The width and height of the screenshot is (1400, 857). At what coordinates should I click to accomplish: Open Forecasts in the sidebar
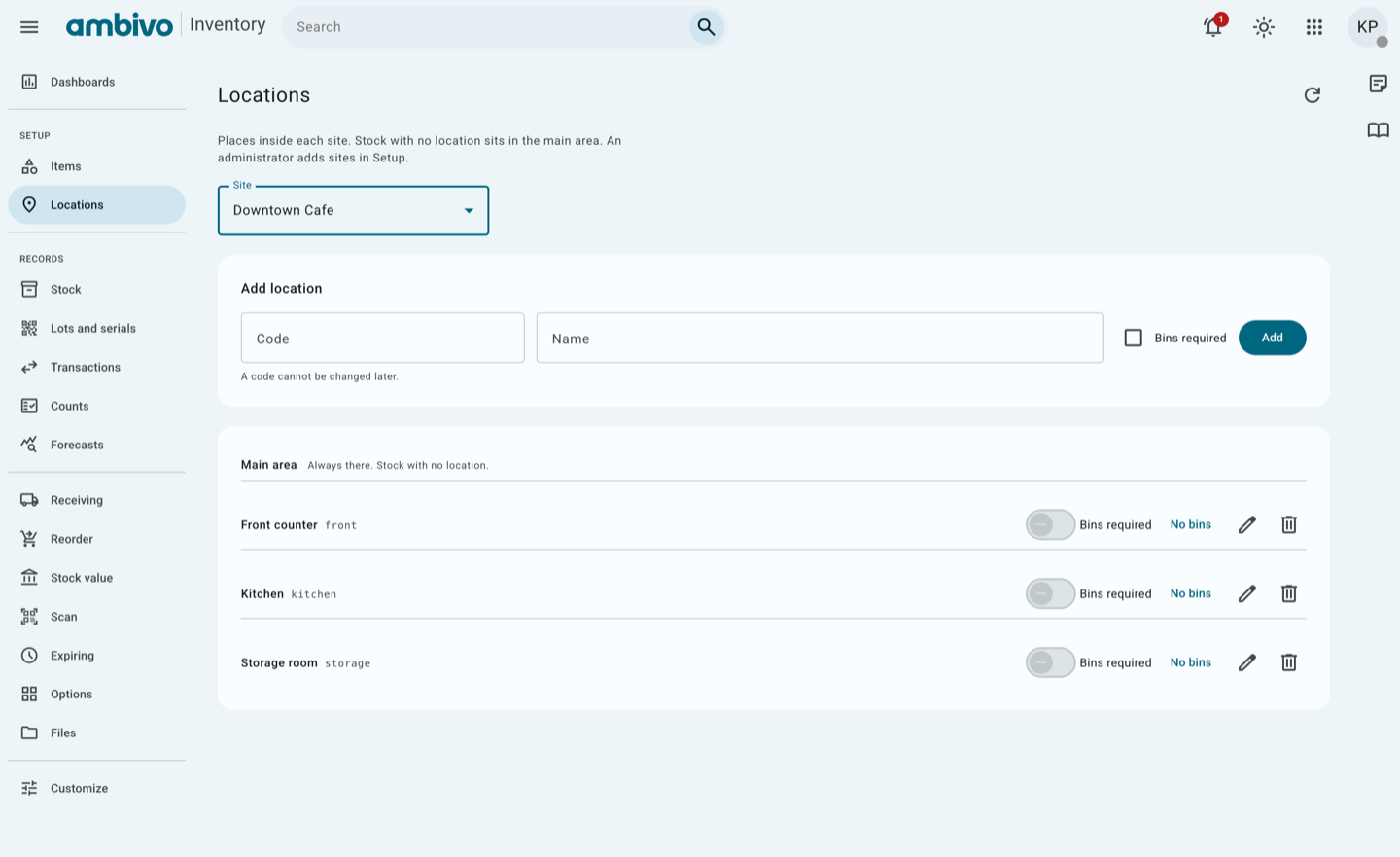(x=96, y=446)
